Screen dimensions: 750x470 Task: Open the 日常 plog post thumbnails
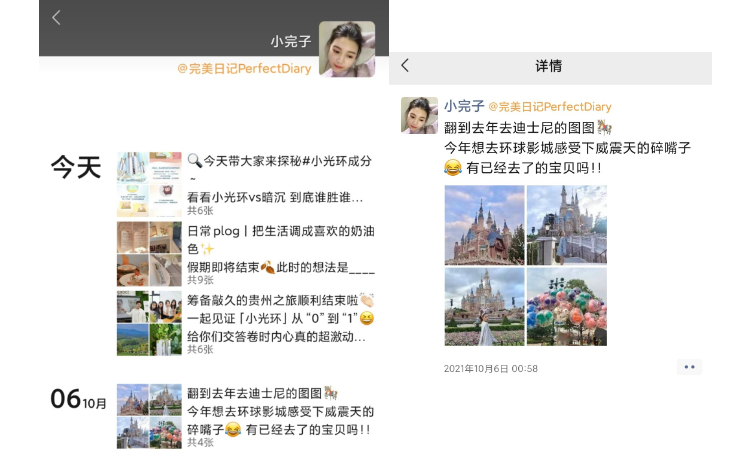149,253
